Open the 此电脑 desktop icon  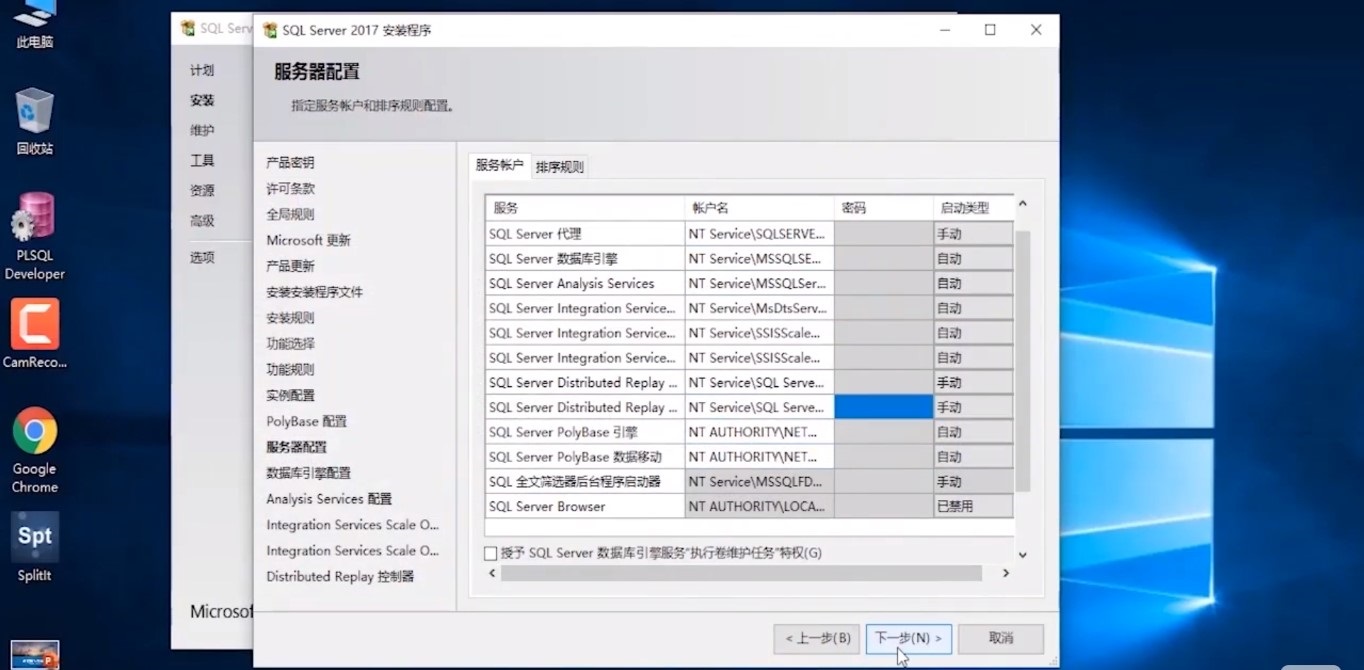(x=34, y=25)
